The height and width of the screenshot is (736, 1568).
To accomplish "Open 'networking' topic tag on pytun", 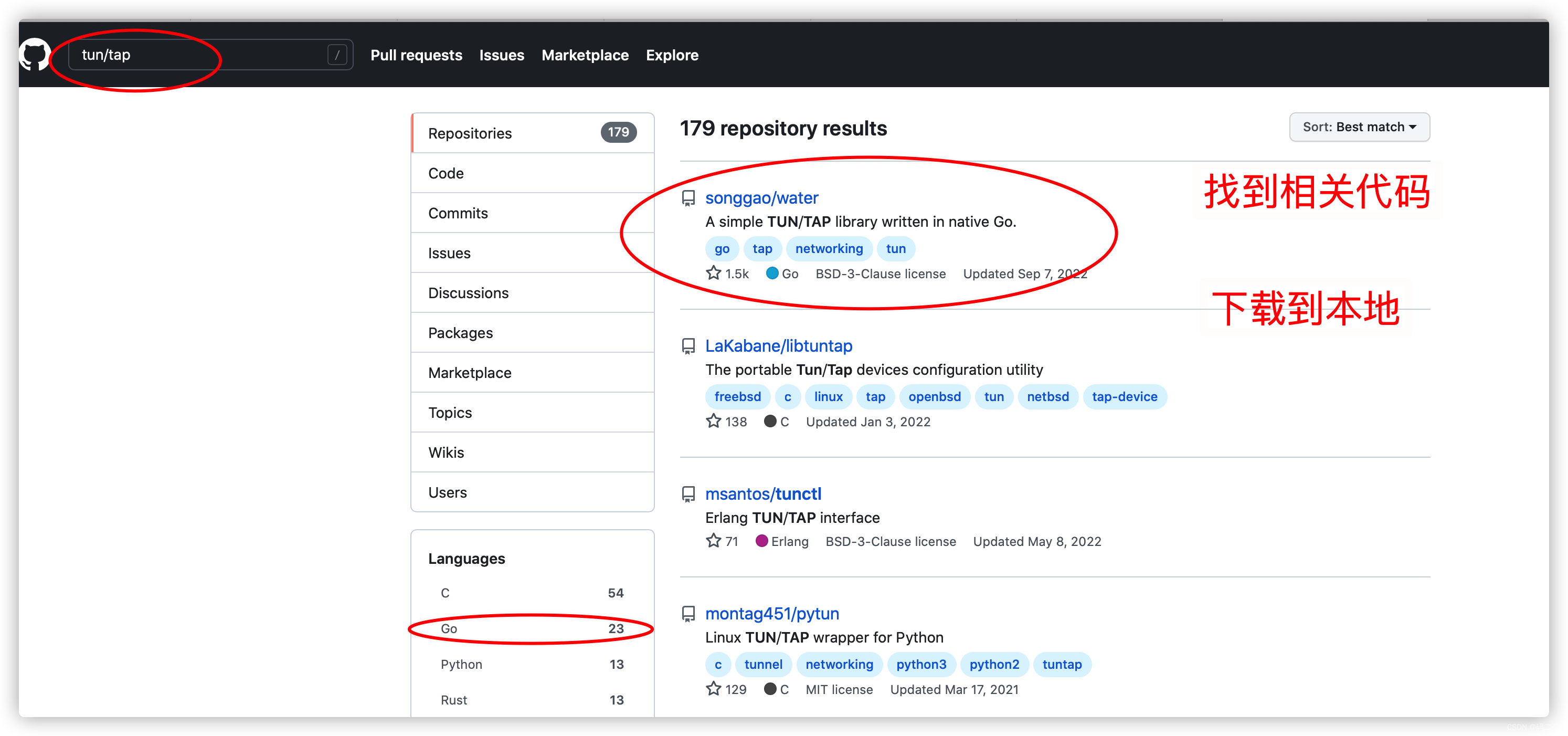I will (x=840, y=664).
